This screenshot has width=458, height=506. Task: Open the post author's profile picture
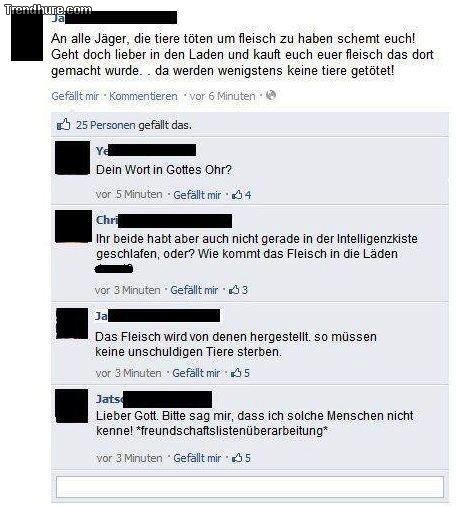click(x=27, y=37)
